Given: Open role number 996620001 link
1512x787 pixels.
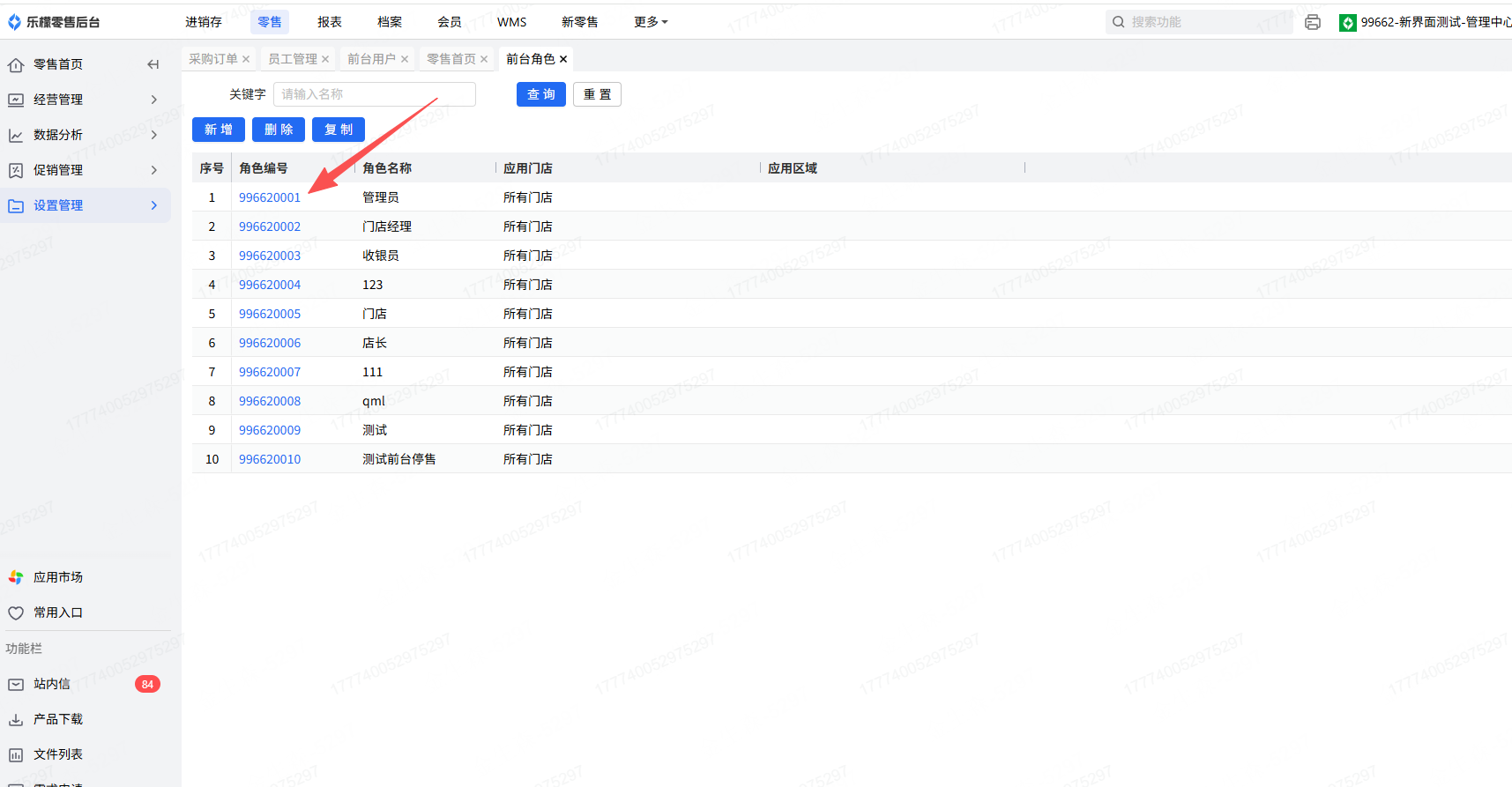Looking at the screenshot, I should (x=270, y=197).
